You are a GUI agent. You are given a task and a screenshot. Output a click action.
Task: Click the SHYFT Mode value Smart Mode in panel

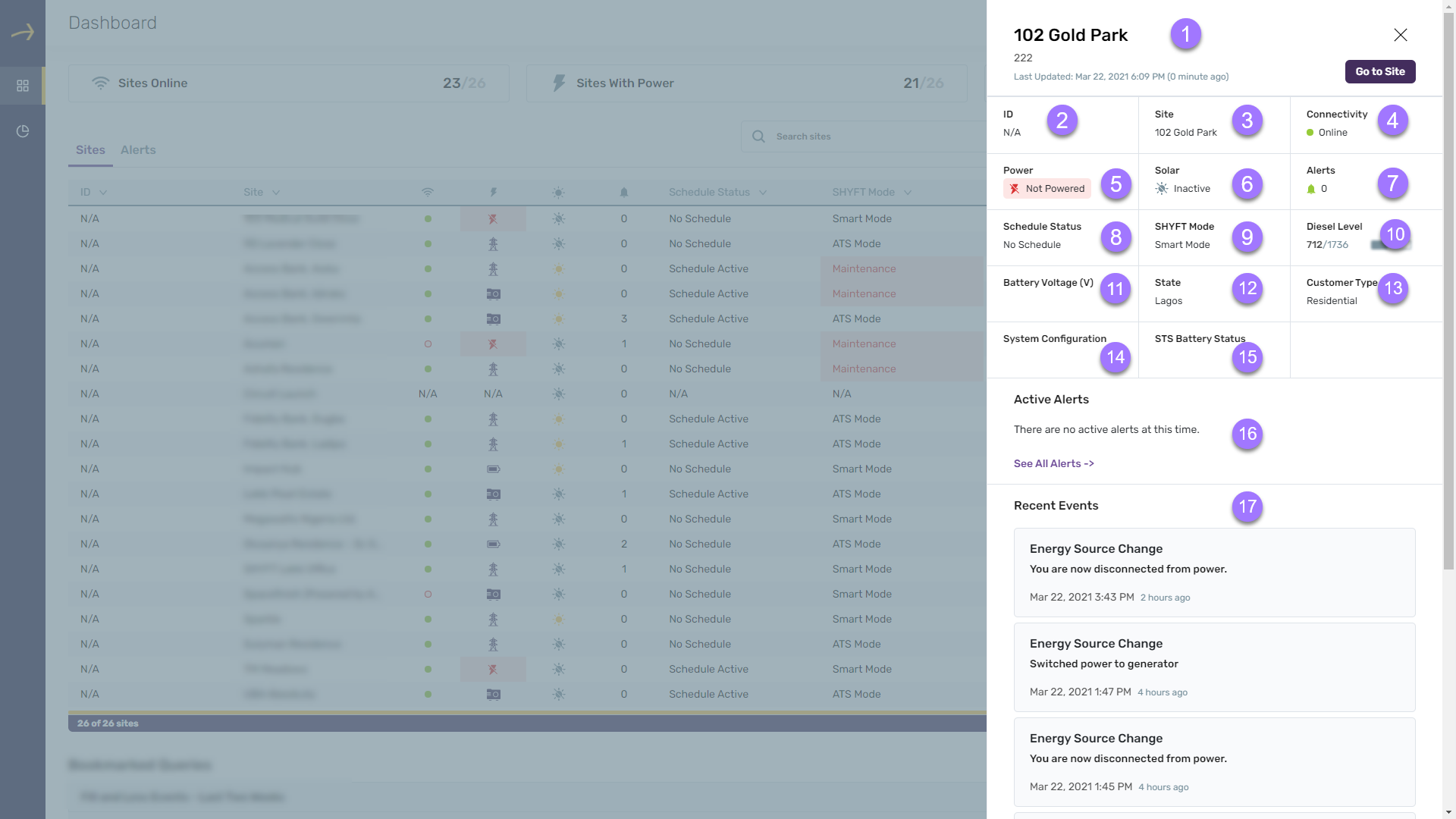1182,245
